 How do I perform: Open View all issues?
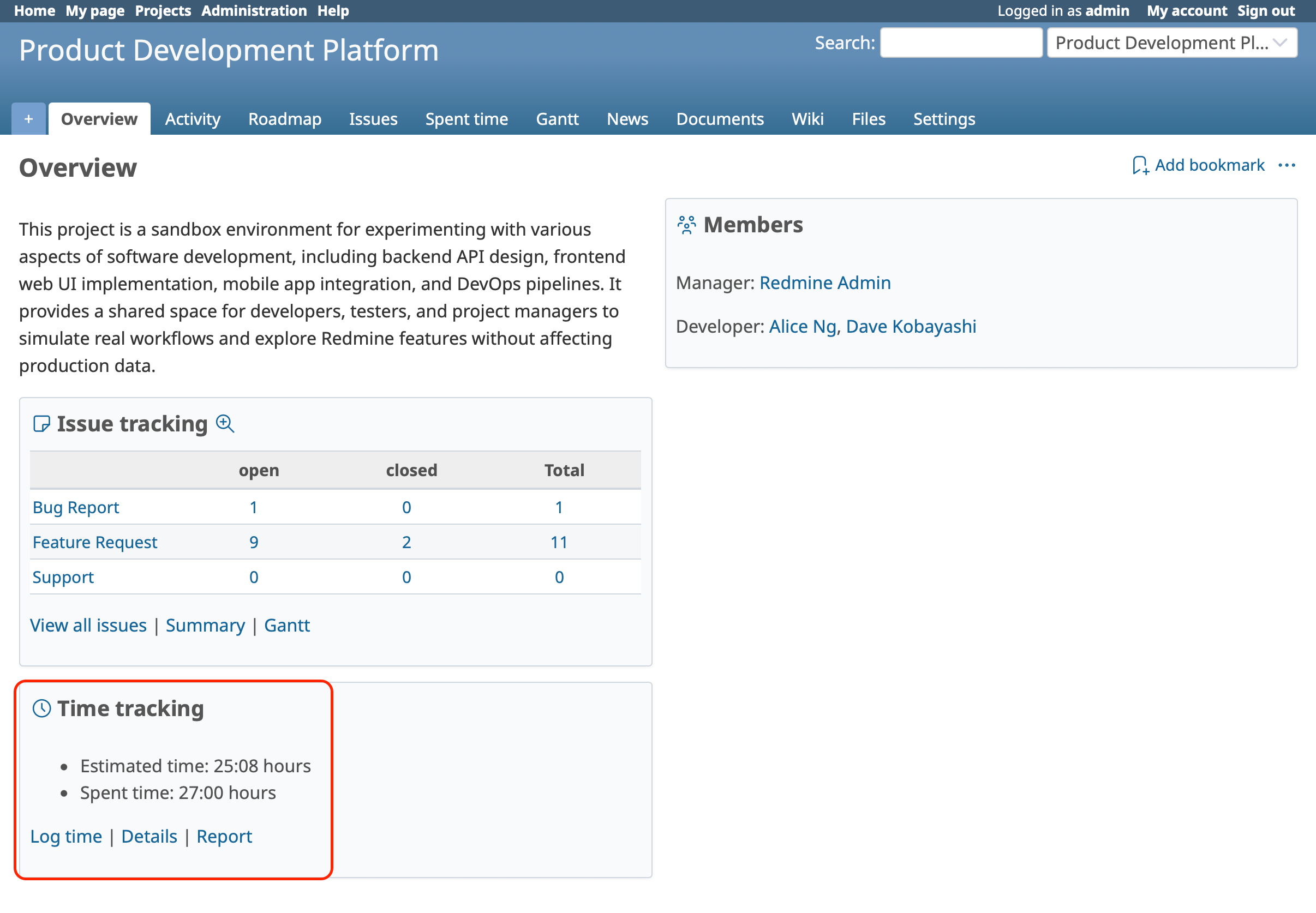pos(88,625)
